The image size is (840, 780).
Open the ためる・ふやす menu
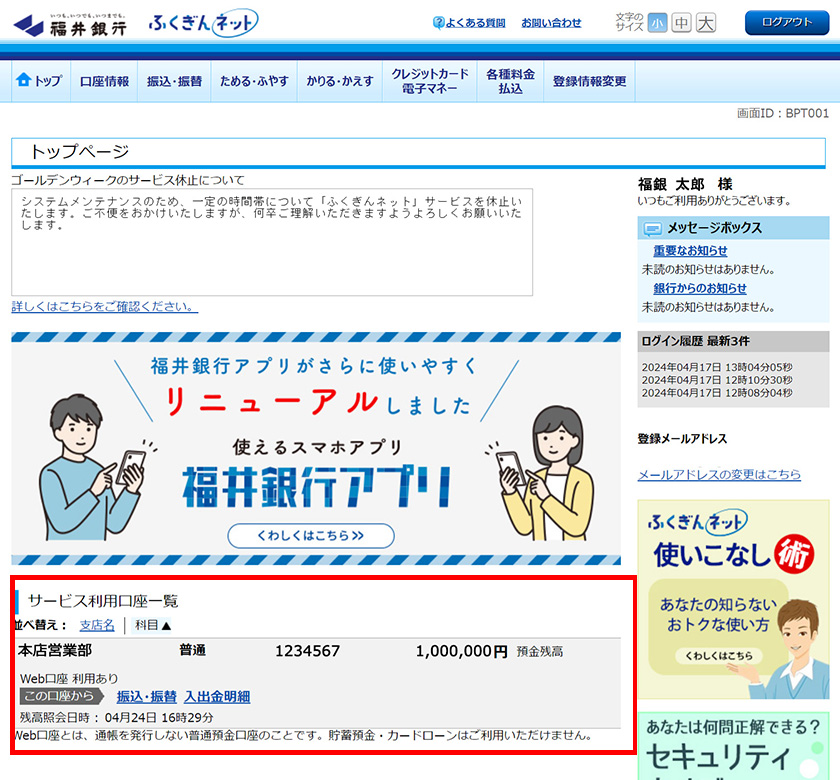tap(254, 81)
